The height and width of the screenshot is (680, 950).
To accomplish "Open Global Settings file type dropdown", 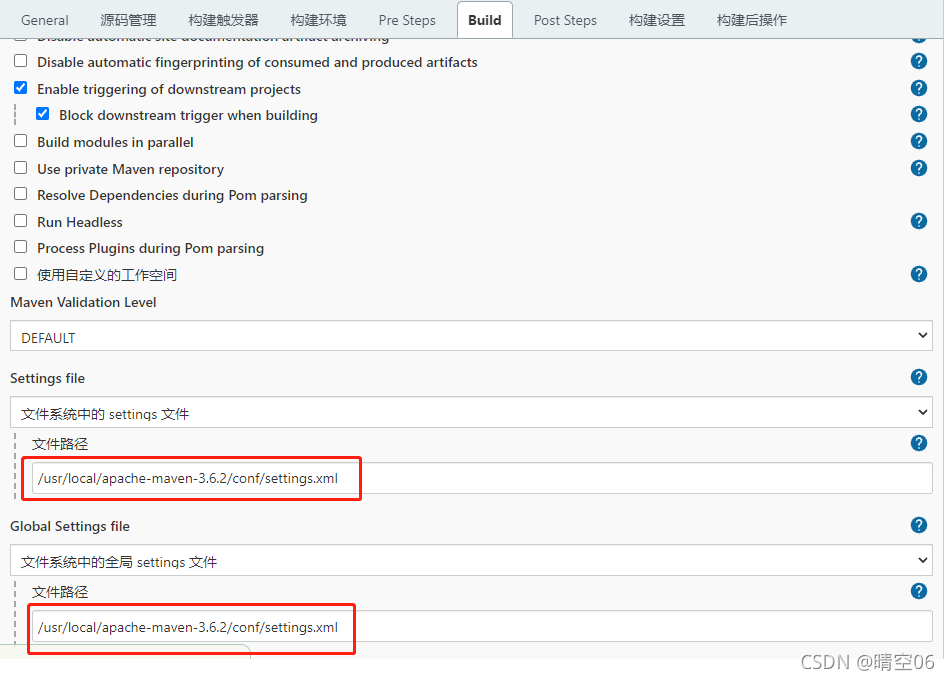I will pyautogui.click(x=471, y=561).
